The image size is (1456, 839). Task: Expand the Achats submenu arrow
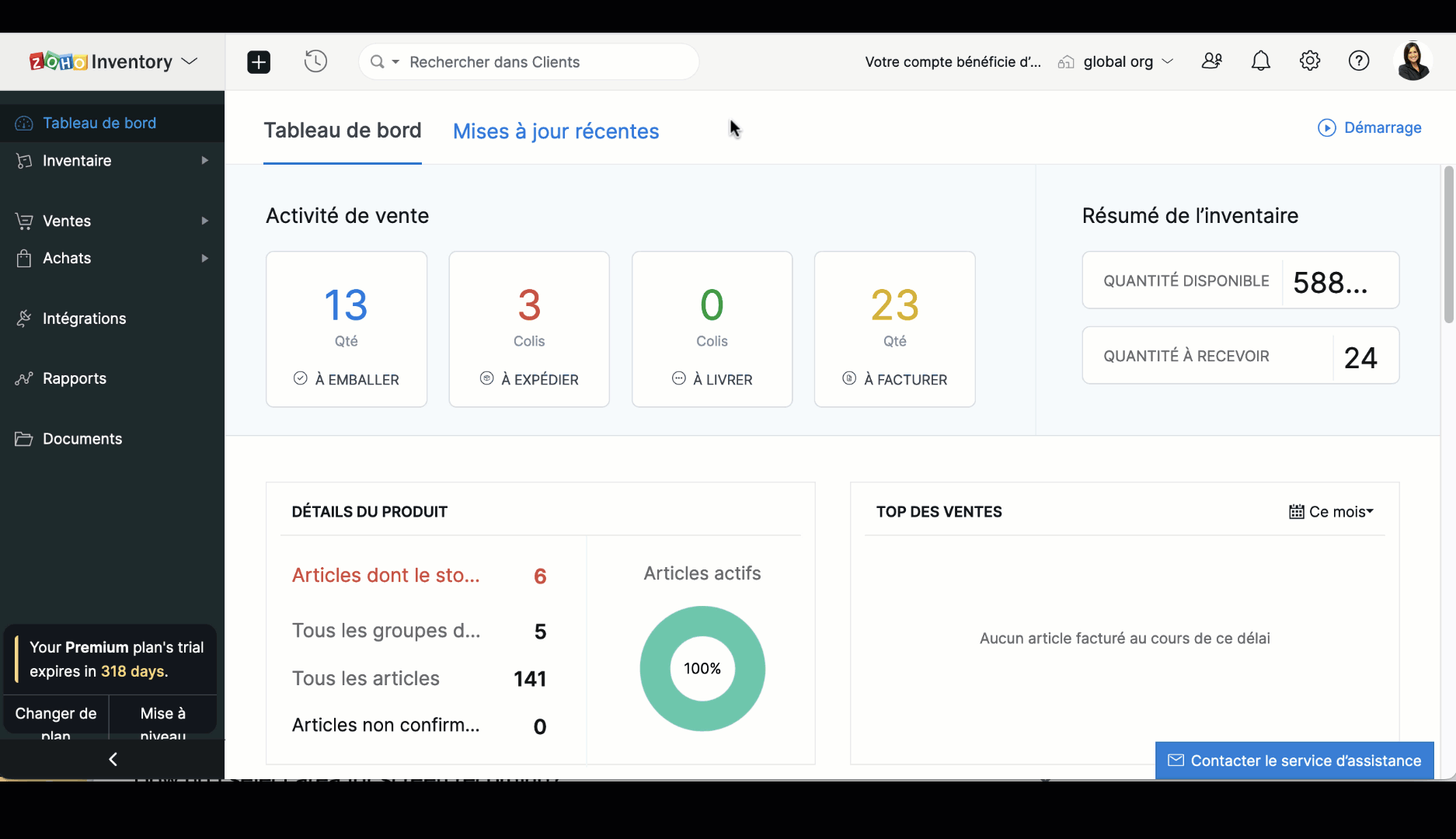(x=205, y=258)
